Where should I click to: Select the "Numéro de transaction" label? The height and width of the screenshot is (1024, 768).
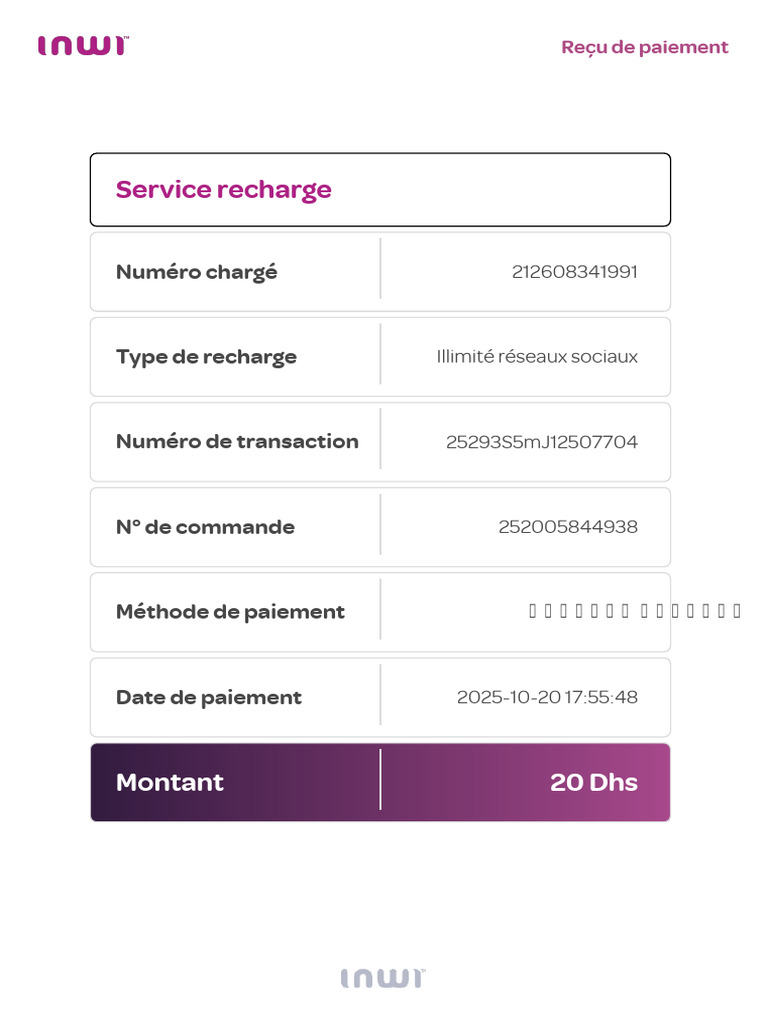coord(237,441)
